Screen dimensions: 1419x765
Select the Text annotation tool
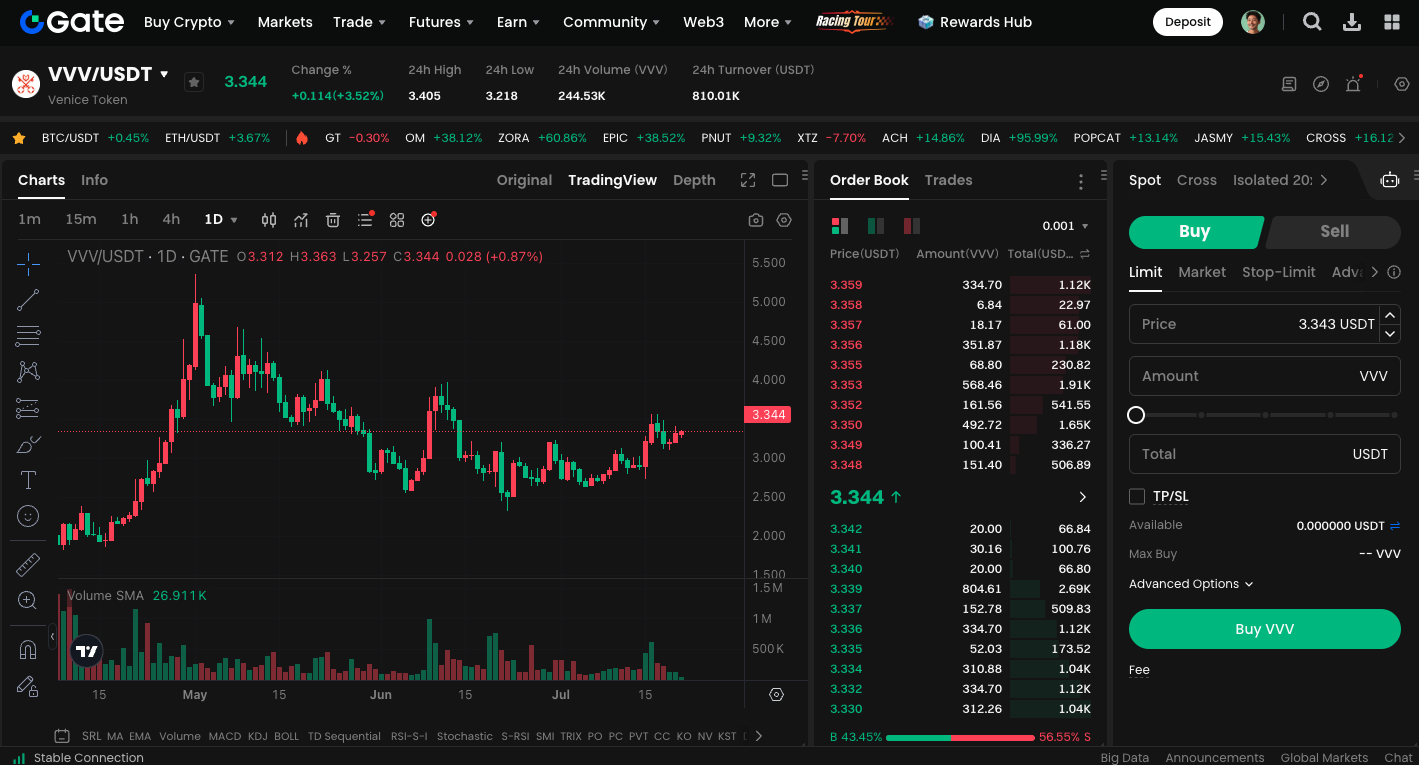28,480
